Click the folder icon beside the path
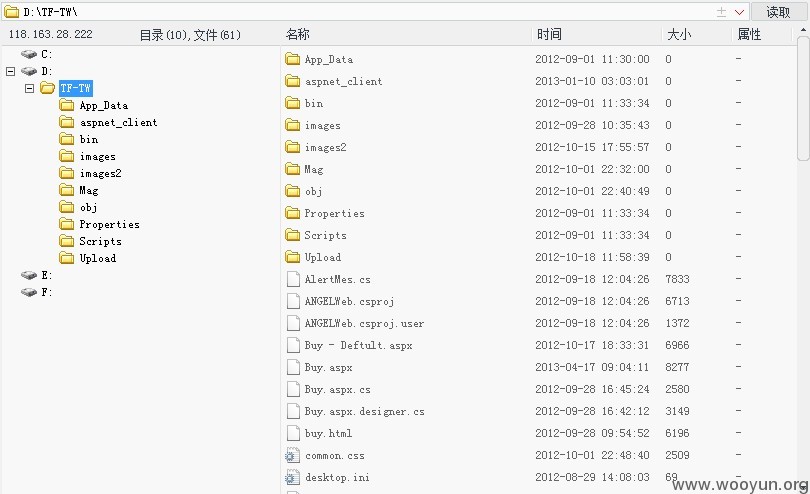The image size is (810, 494). click(x=11, y=12)
